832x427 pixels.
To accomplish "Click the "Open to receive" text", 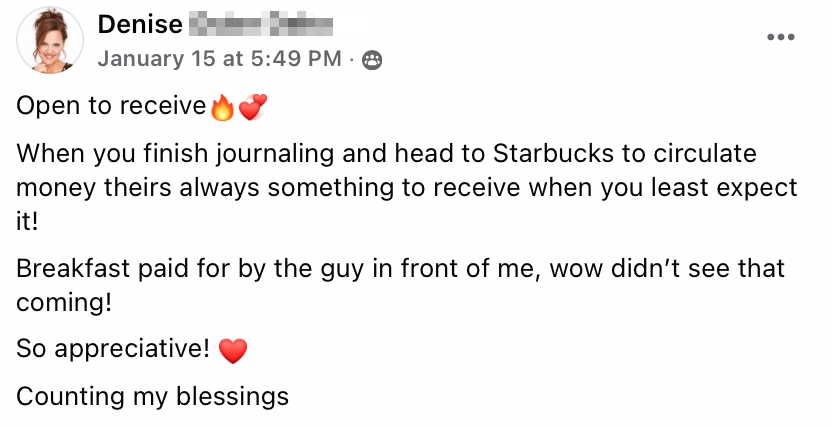I will click(x=110, y=107).
